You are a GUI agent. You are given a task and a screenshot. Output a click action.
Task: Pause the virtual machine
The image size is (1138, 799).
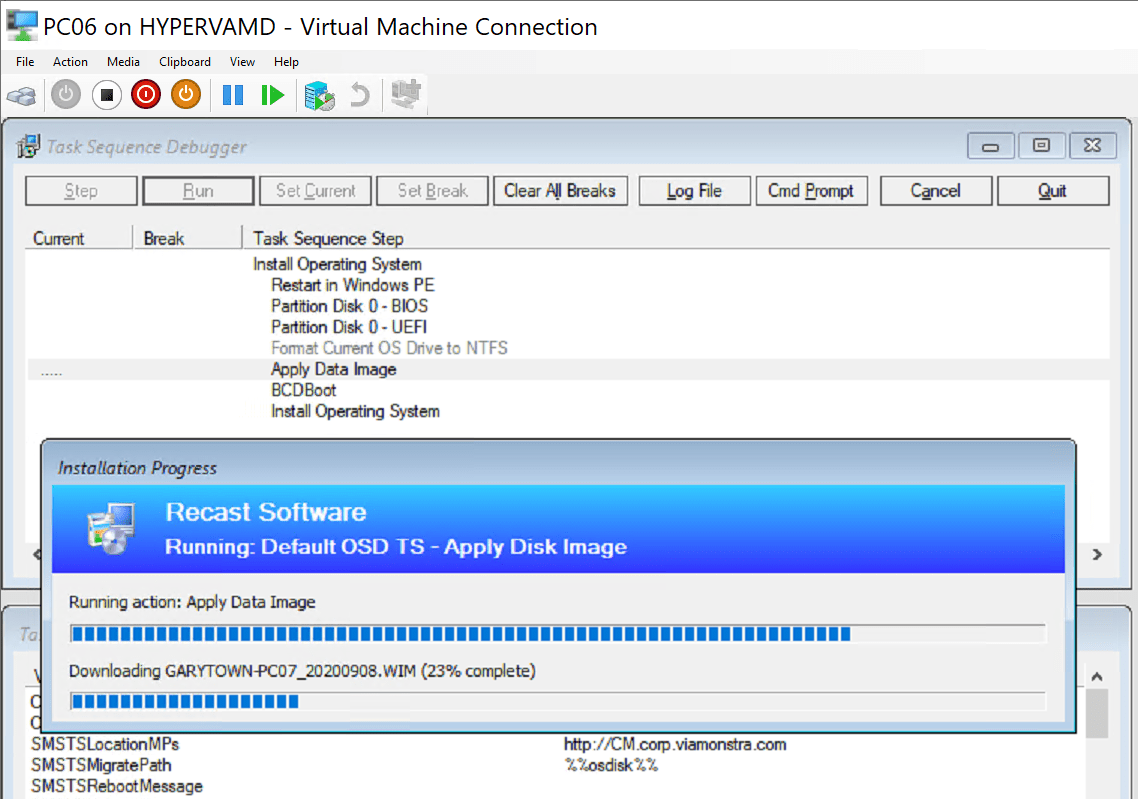232,96
